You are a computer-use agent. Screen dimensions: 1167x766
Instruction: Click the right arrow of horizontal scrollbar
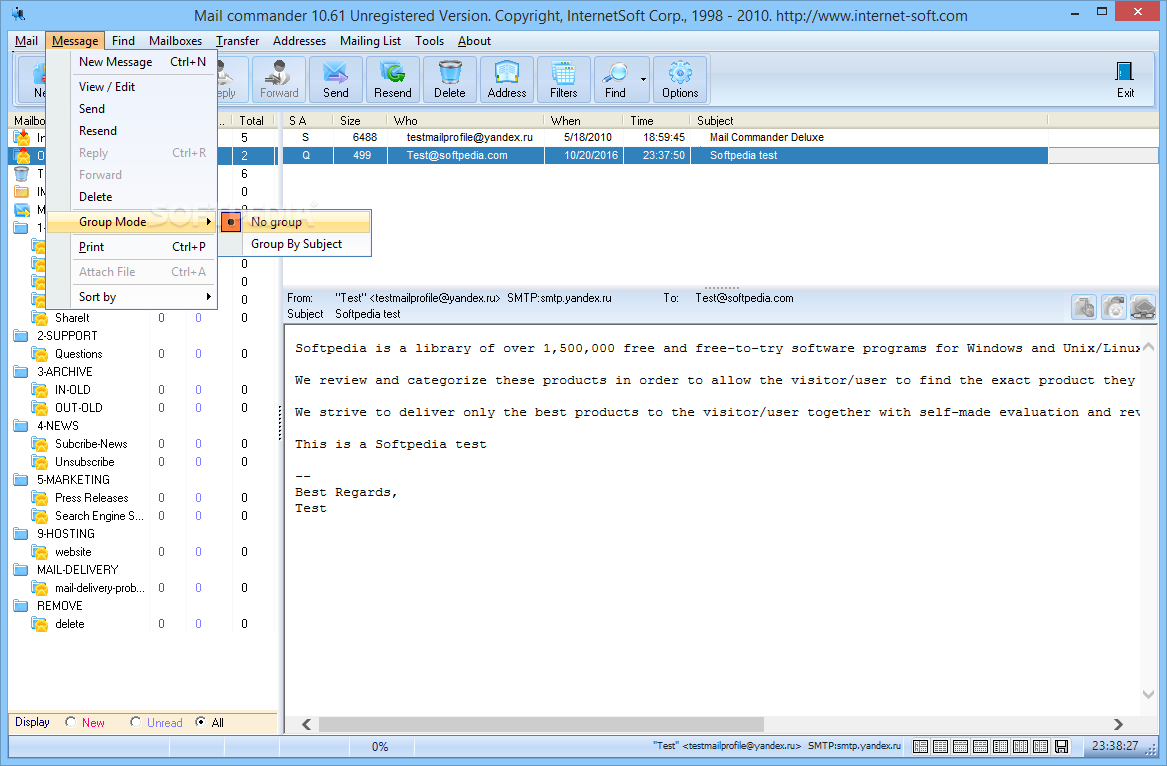pyautogui.click(x=1118, y=724)
